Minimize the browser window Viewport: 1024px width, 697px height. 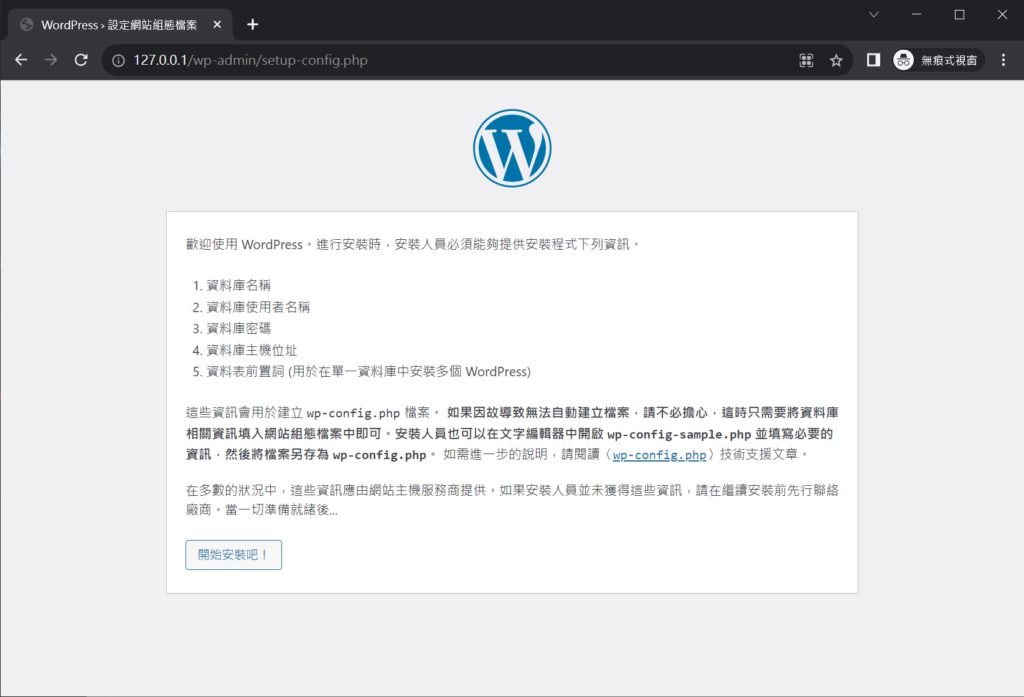click(x=917, y=14)
